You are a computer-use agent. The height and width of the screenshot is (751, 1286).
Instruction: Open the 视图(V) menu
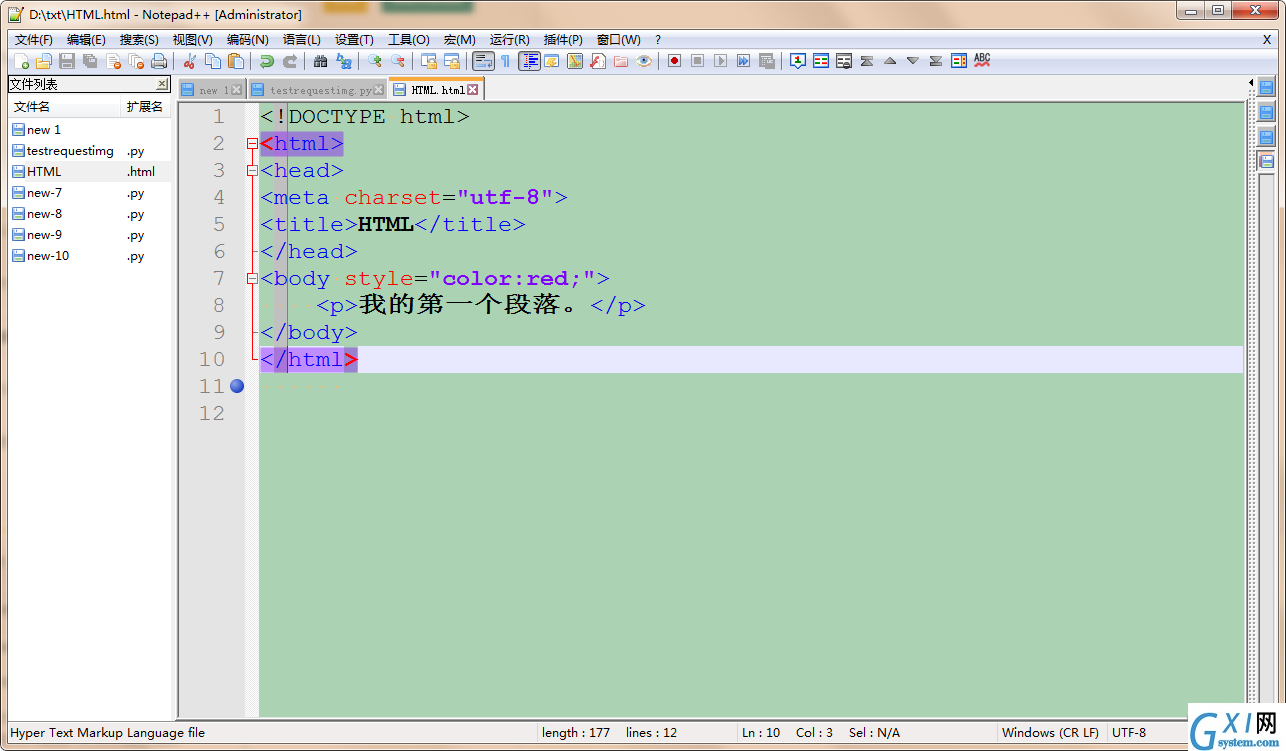click(x=192, y=40)
